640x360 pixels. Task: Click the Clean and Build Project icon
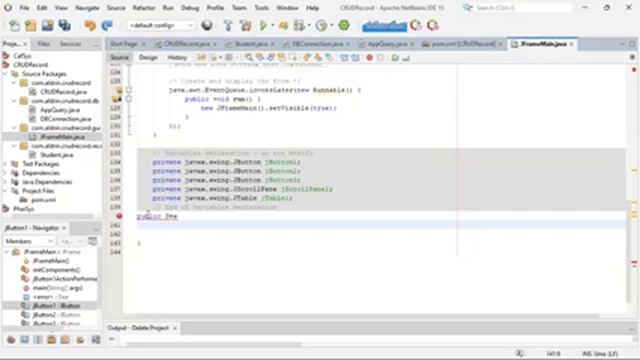click(x=245, y=26)
